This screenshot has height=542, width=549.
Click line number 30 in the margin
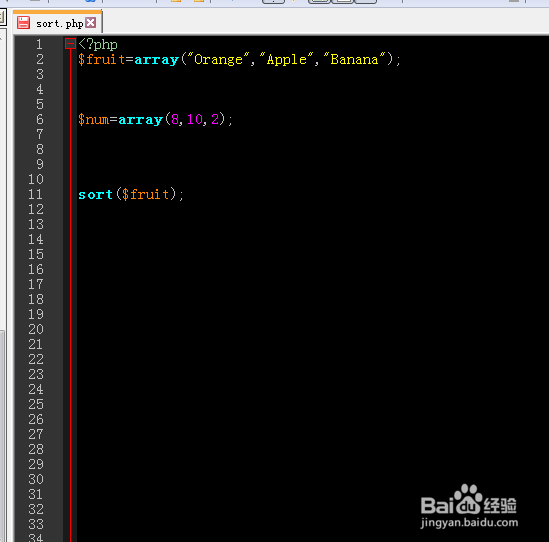35,479
